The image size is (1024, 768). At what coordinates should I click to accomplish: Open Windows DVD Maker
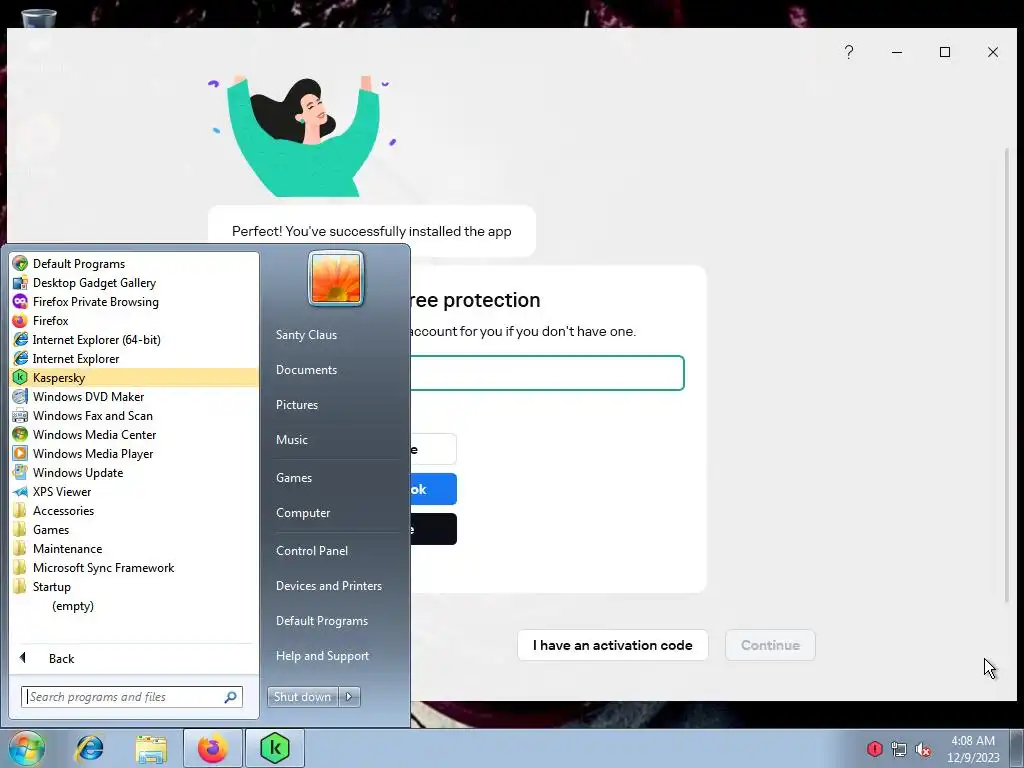click(88, 396)
